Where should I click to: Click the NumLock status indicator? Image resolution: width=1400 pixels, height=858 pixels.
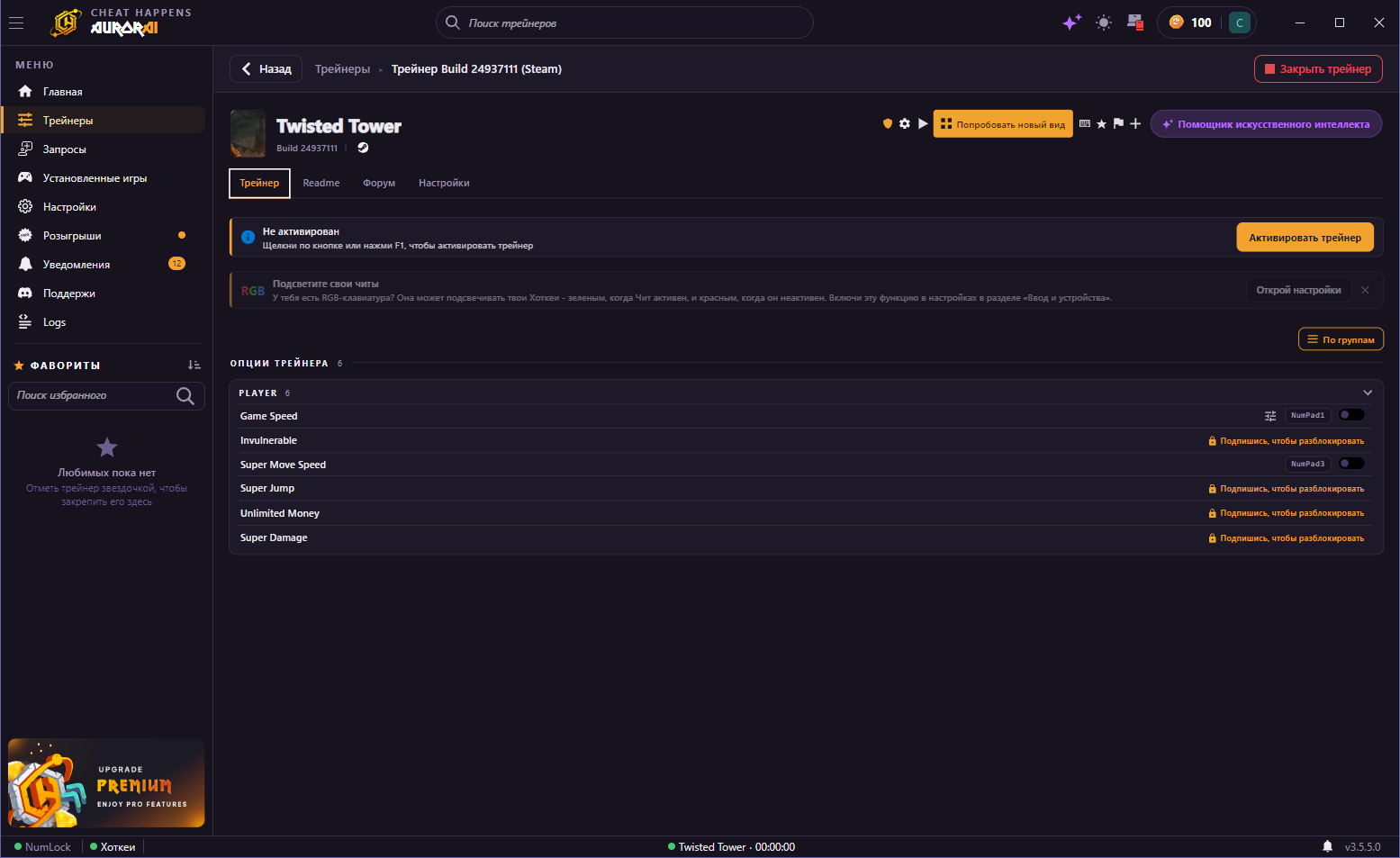tap(42, 847)
